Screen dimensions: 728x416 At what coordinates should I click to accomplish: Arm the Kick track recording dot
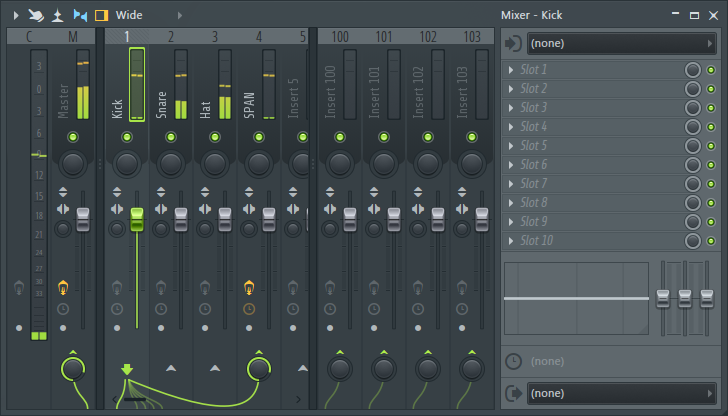[117, 328]
